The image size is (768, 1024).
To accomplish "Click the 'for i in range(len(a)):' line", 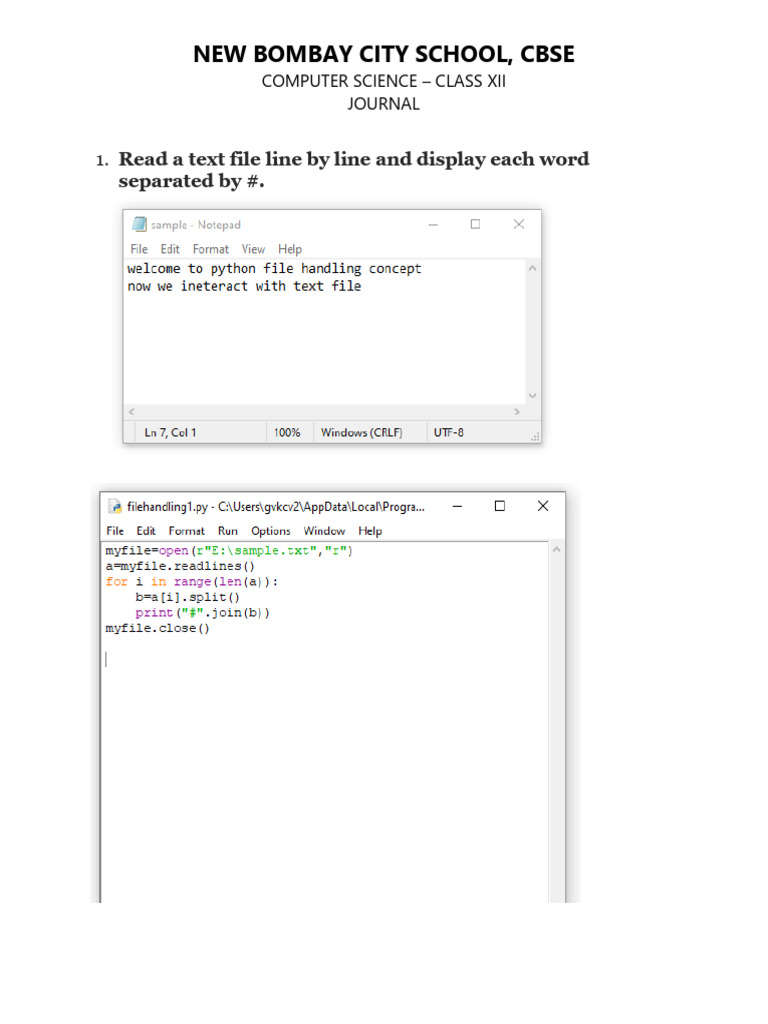I will [x=192, y=582].
